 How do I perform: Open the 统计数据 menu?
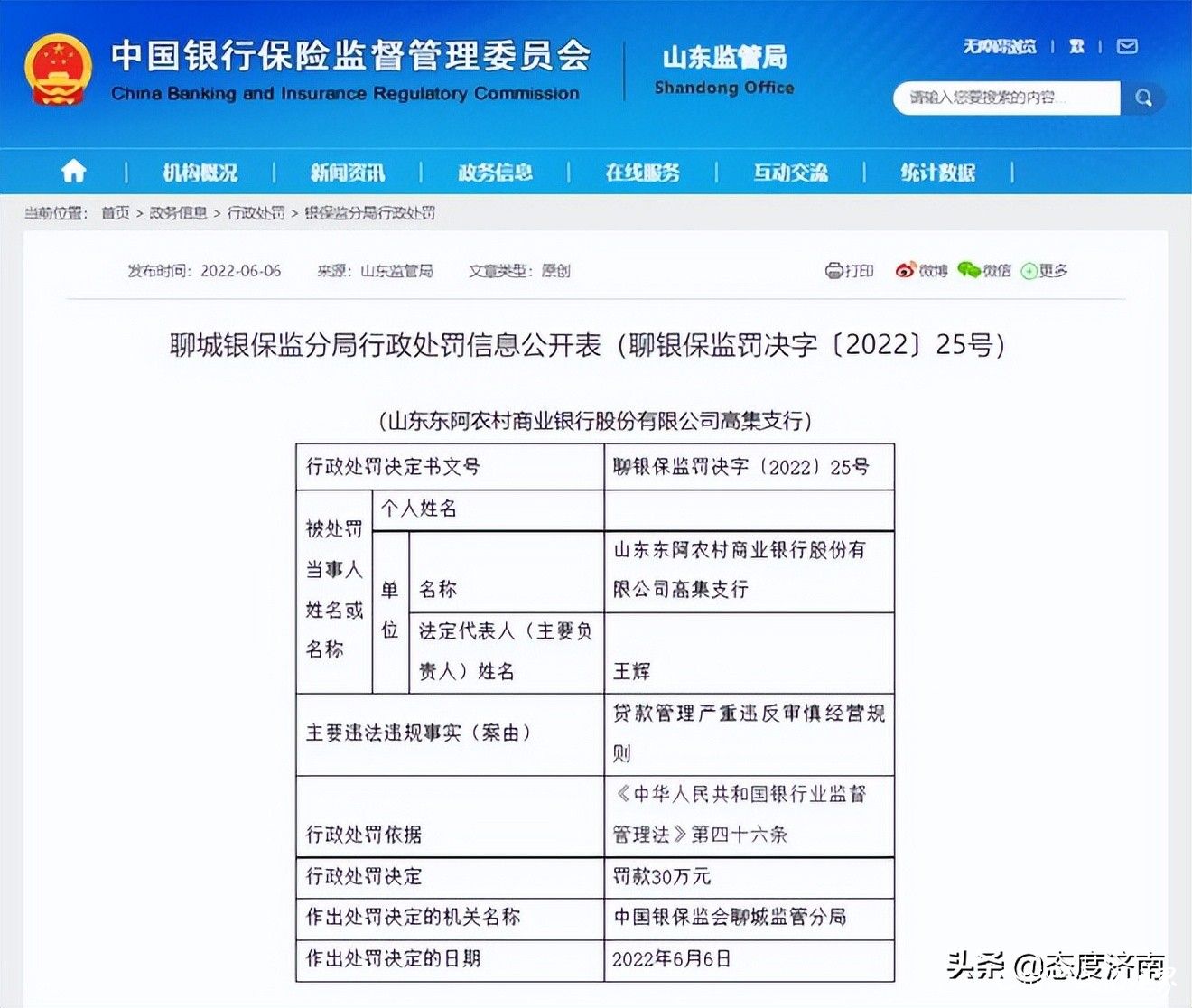[x=938, y=173]
